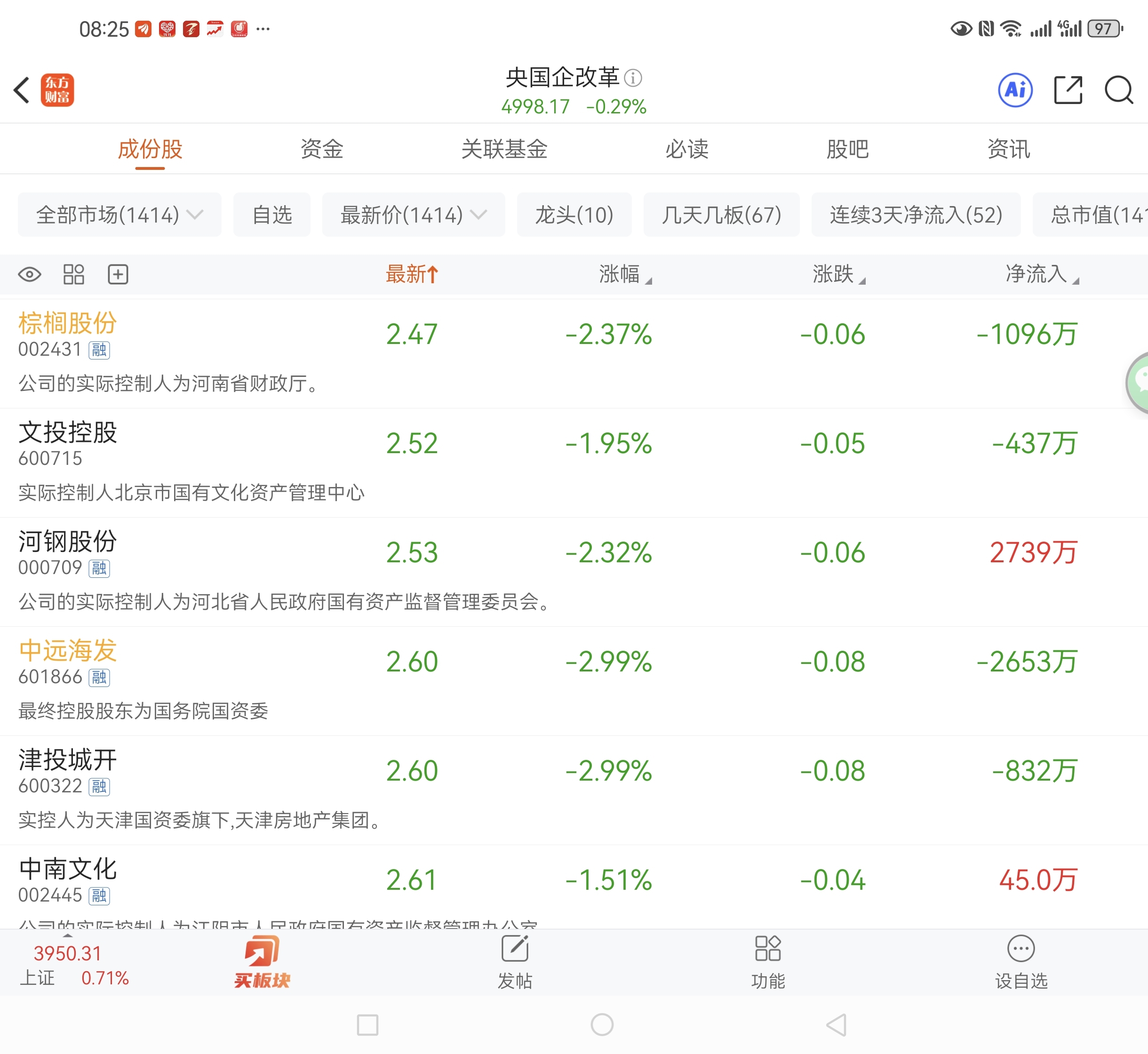Switch to grid view icon
This screenshot has width=1148, height=1054.
(73, 274)
